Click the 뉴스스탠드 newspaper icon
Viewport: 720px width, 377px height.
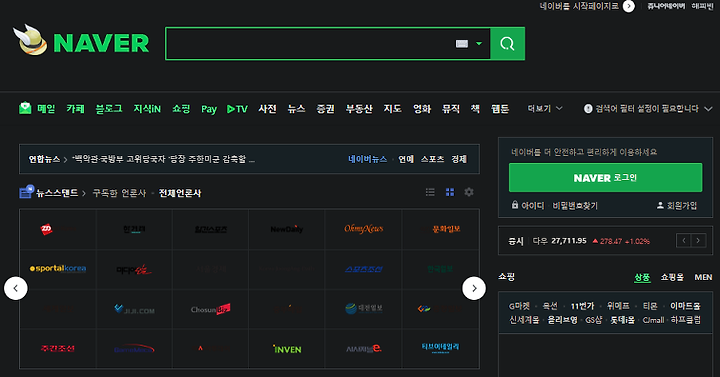pyautogui.click(x=26, y=192)
